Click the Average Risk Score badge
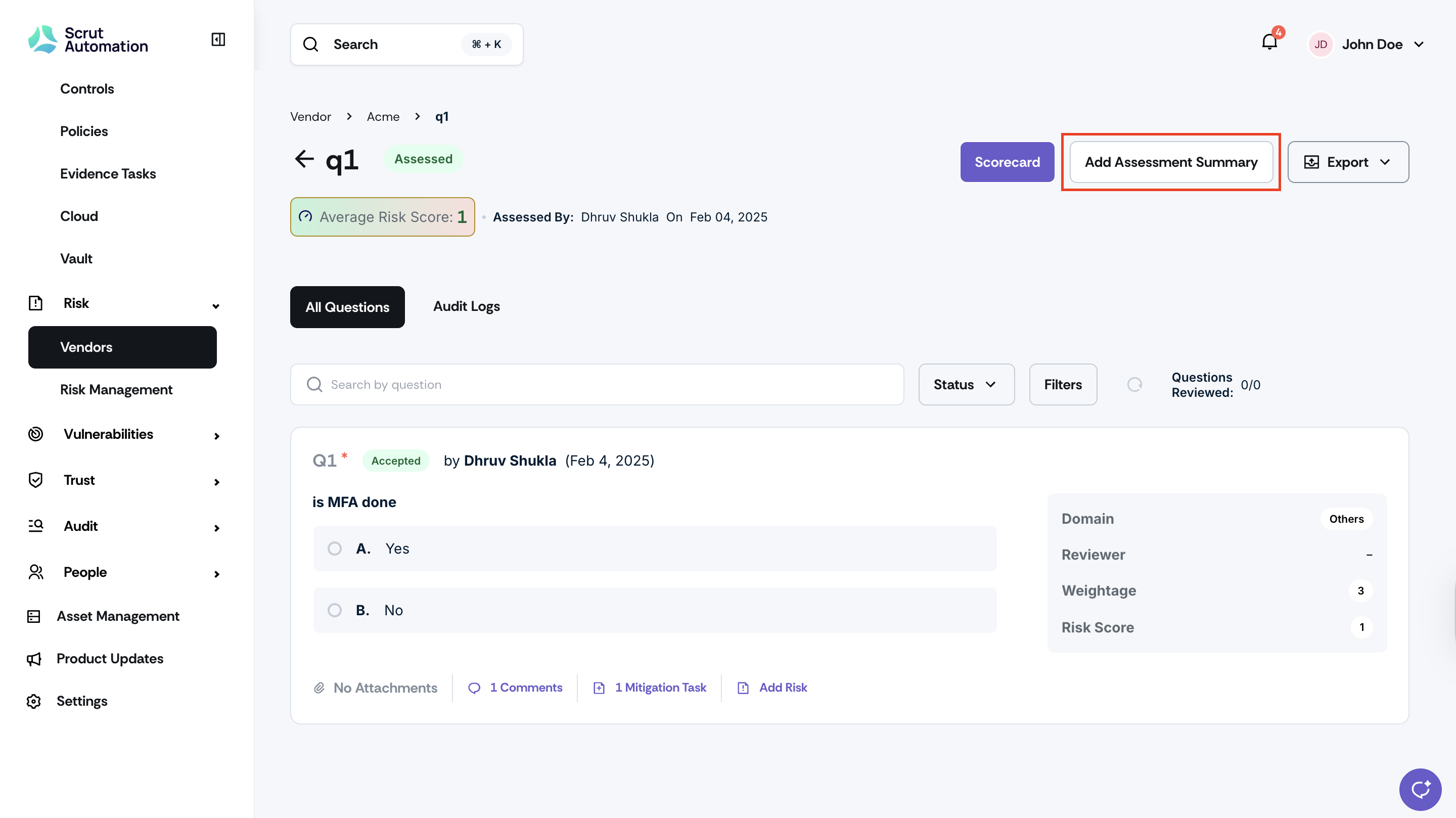 [x=383, y=217]
